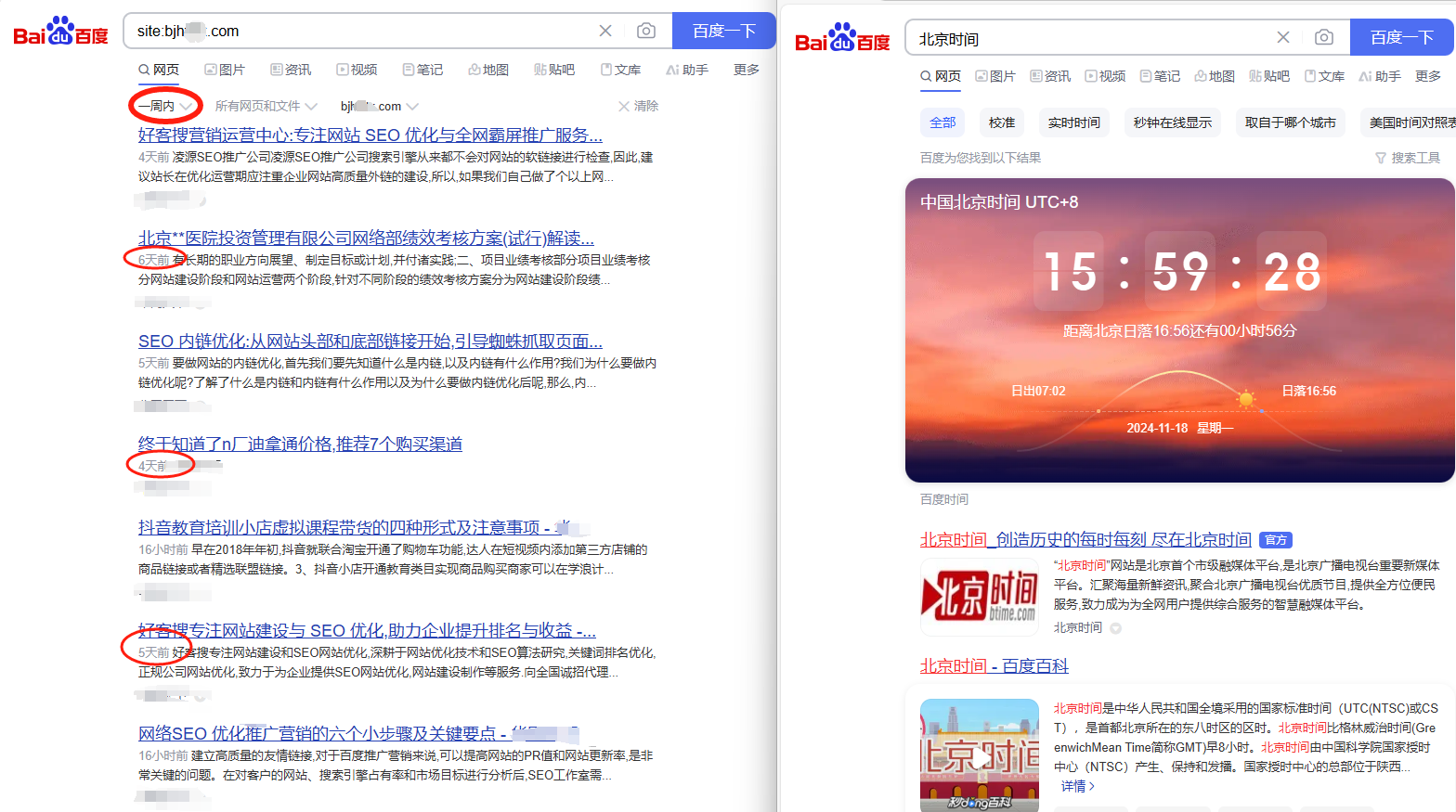Select 资讯 tab in left window

tap(291, 70)
